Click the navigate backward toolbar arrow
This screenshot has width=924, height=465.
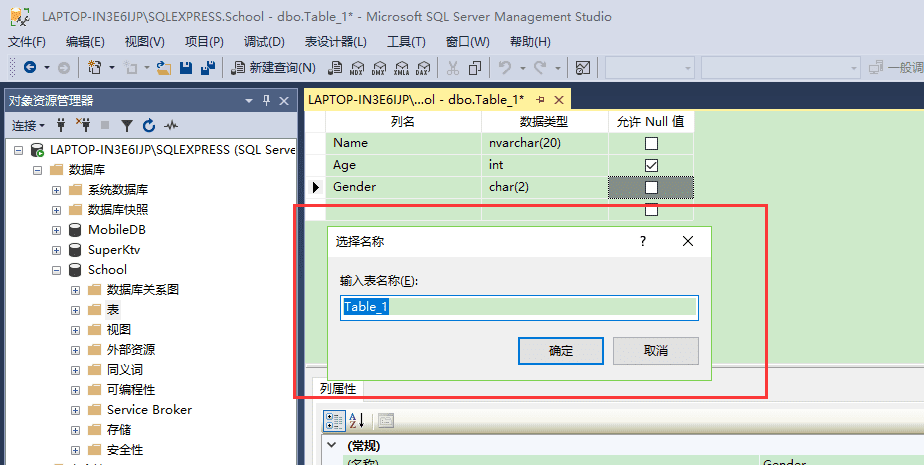pyautogui.click(x=29, y=68)
